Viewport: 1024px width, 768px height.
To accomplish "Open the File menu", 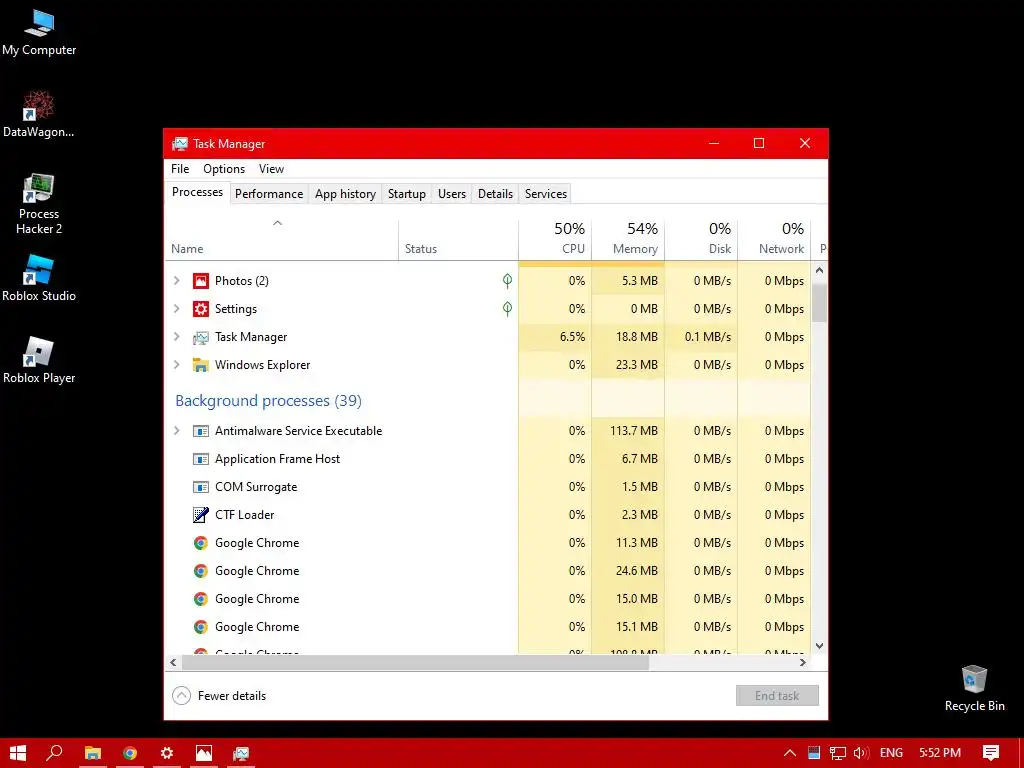I will tap(180, 168).
